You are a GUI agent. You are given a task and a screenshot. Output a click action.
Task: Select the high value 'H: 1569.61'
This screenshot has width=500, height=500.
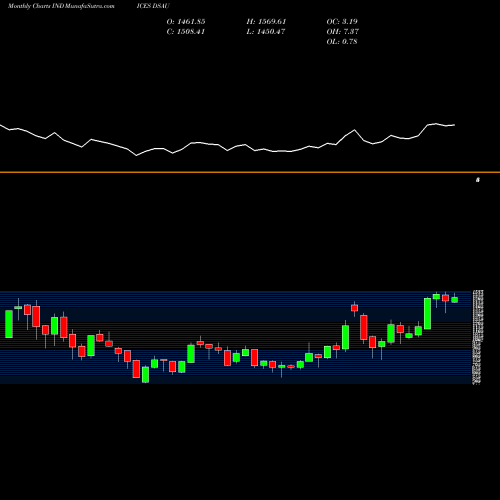coord(266,22)
